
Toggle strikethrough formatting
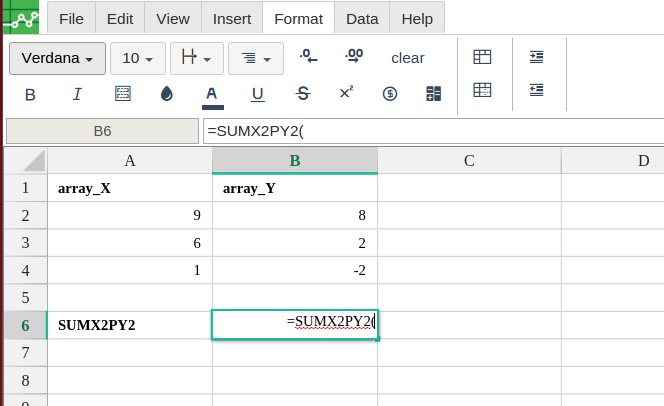tap(303, 94)
